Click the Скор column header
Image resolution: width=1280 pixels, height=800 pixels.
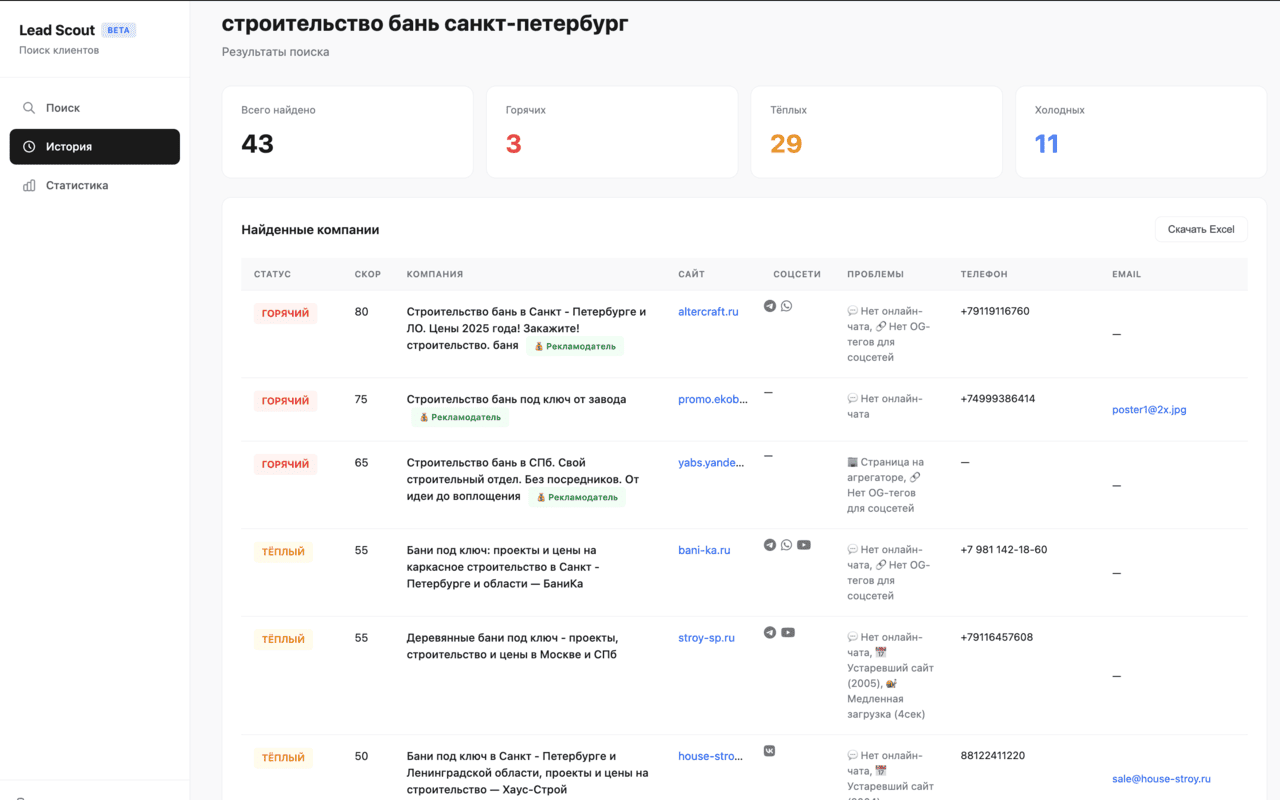368,274
